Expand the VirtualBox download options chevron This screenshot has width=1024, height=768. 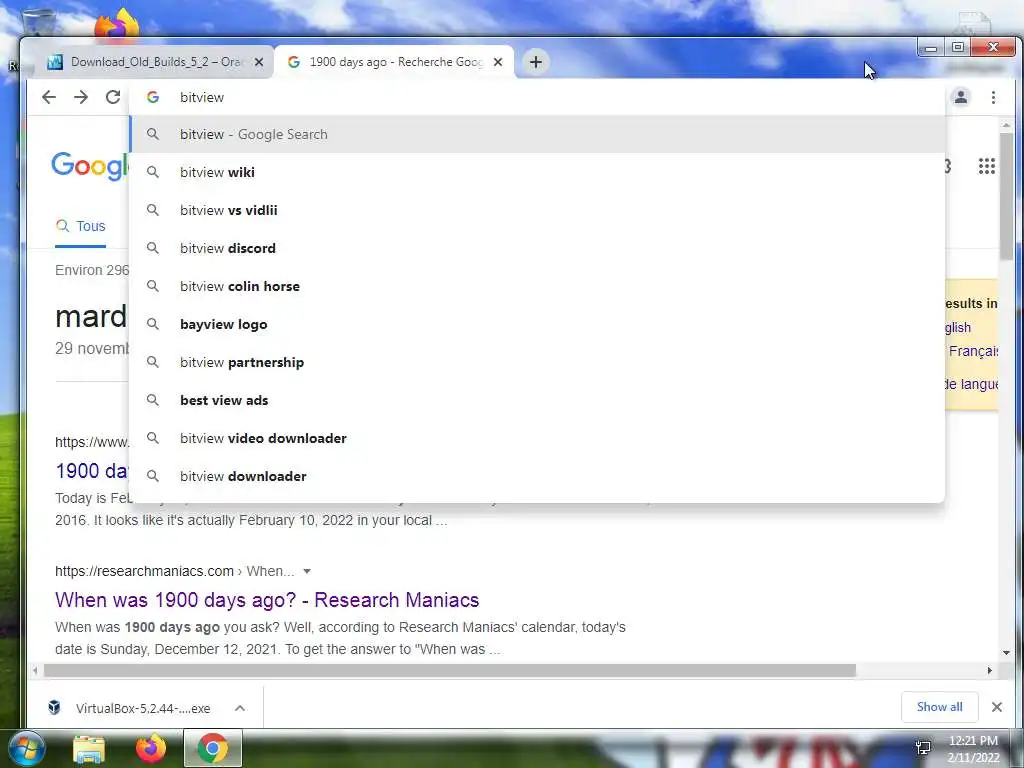tap(240, 708)
